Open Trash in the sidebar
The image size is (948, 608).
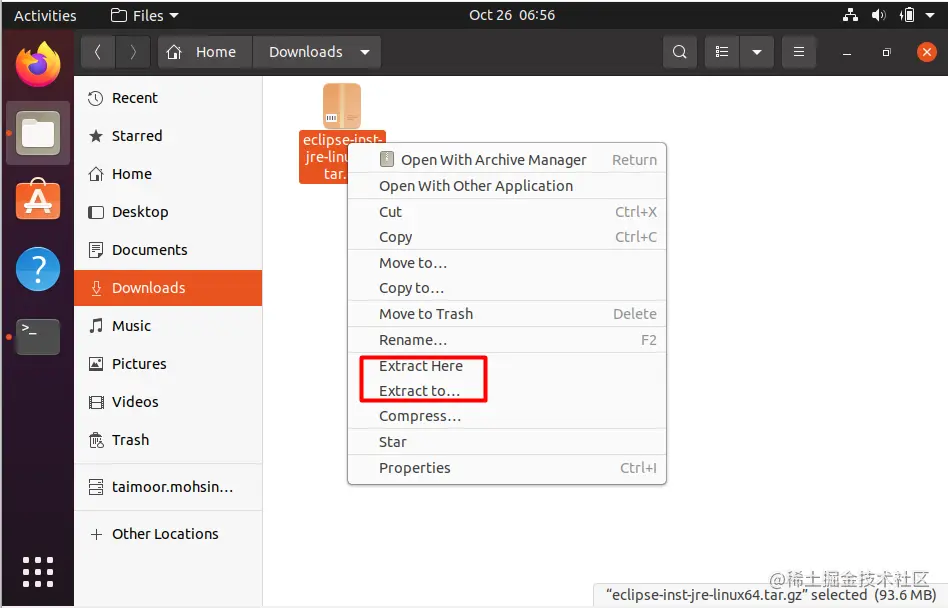[168, 440]
